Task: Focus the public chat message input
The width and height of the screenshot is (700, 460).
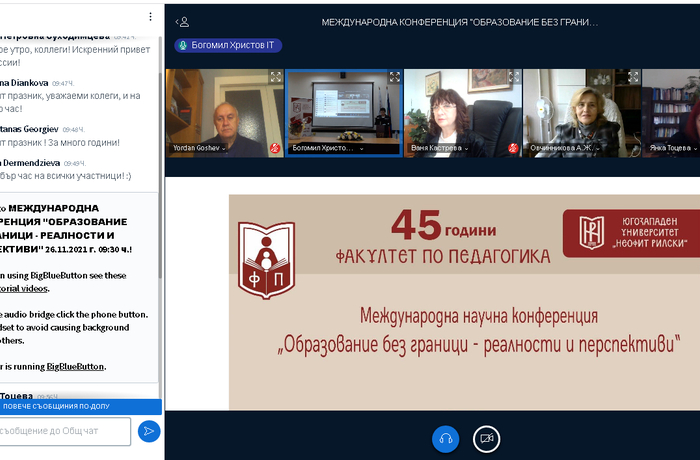Action: point(64,431)
